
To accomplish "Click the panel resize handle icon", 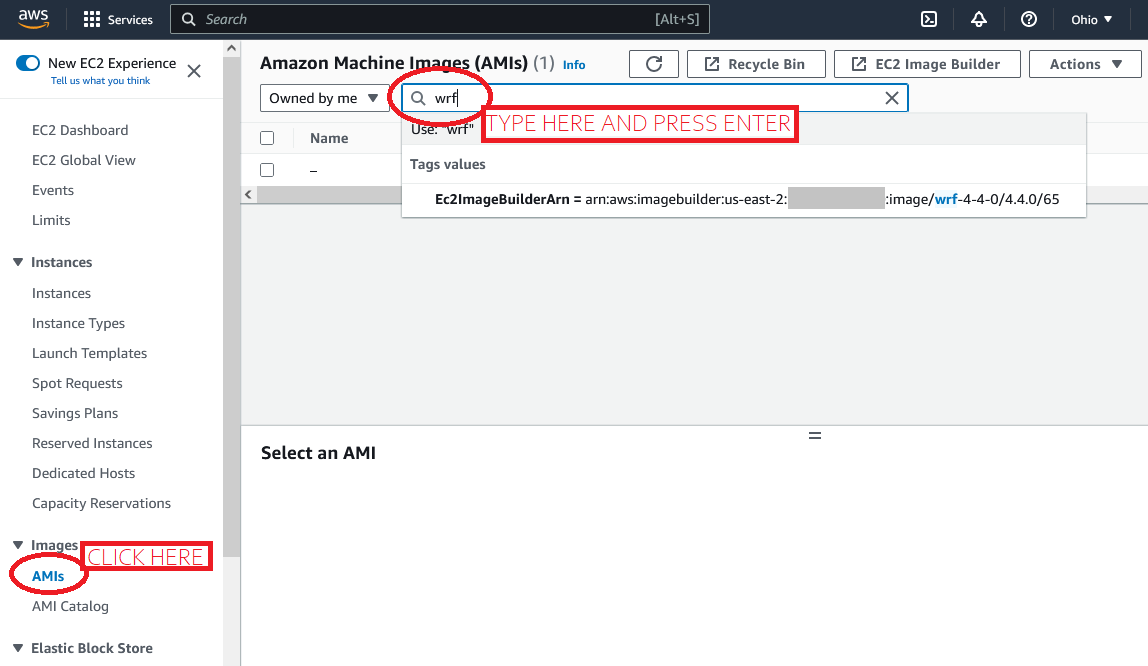I will point(815,435).
